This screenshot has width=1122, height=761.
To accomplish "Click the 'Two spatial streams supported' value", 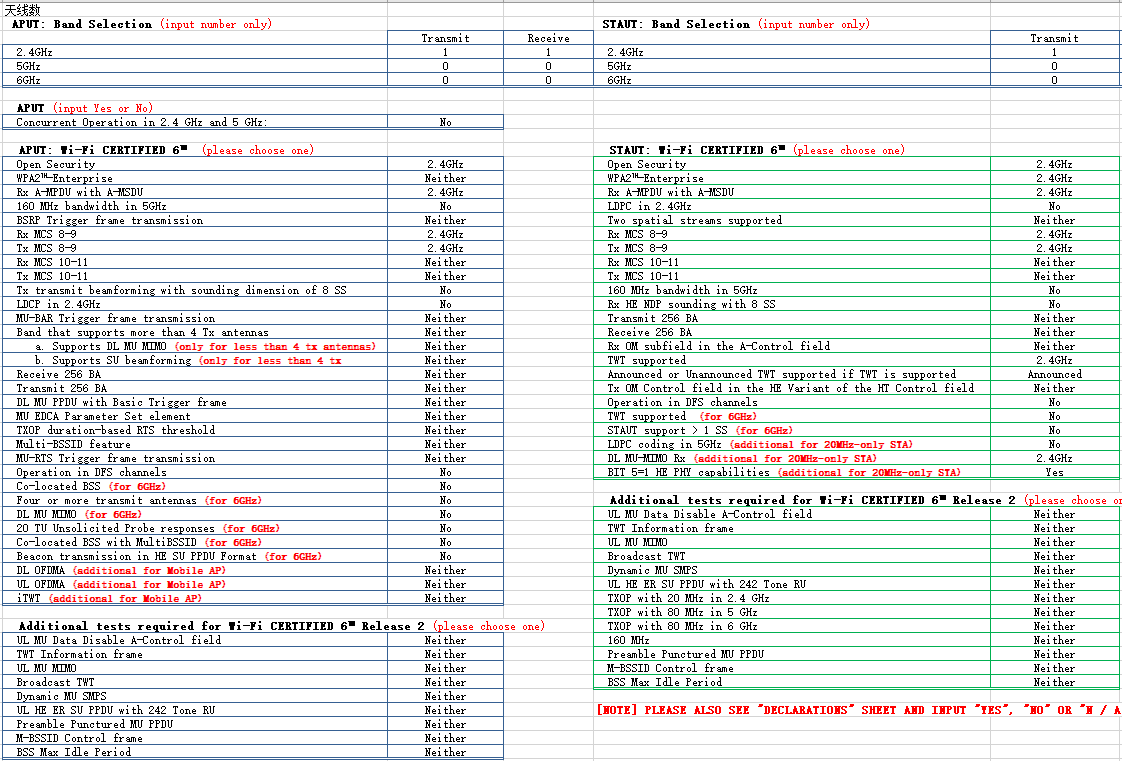I will (1054, 220).
